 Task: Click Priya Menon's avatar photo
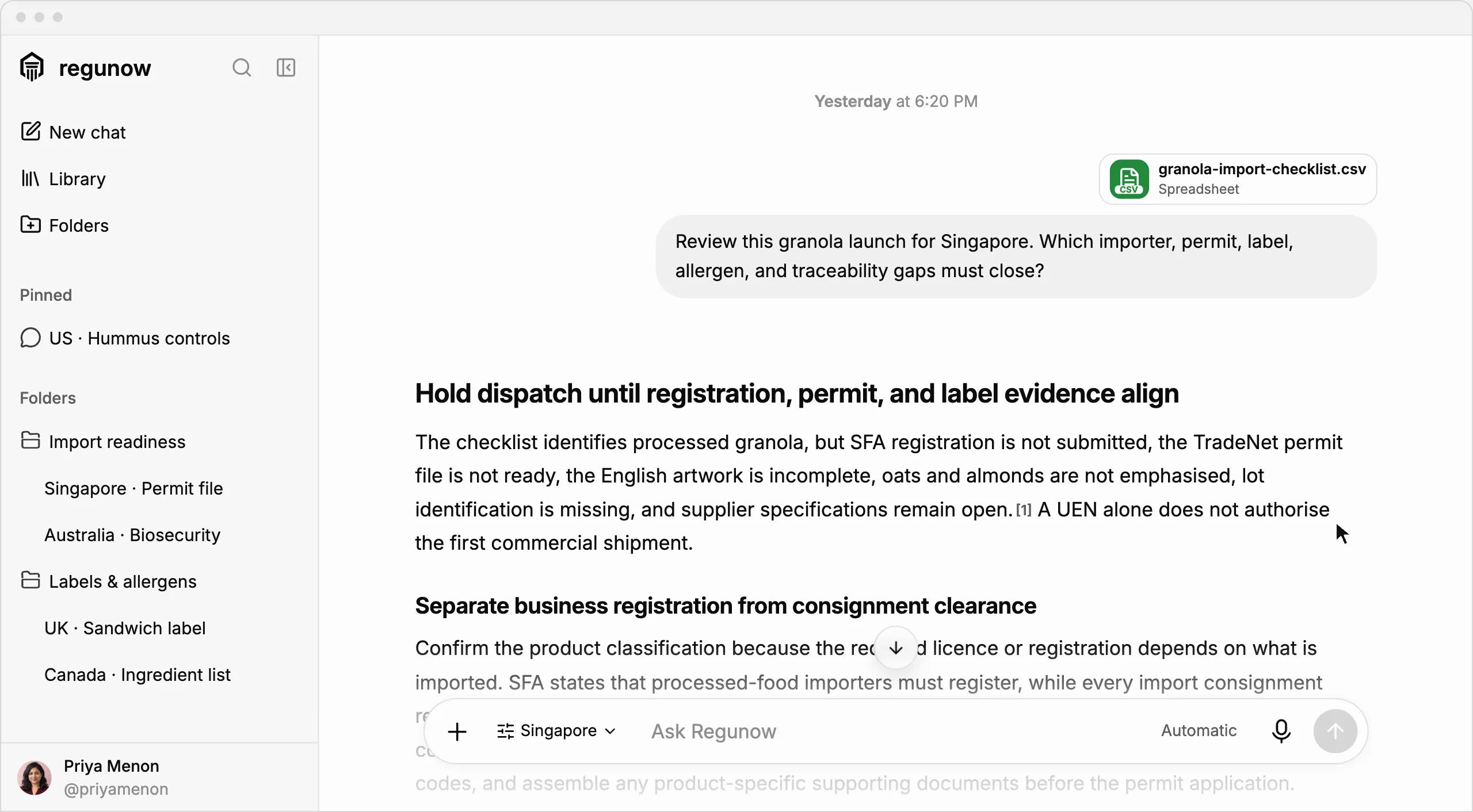pyautogui.click(x=35, y=777)
